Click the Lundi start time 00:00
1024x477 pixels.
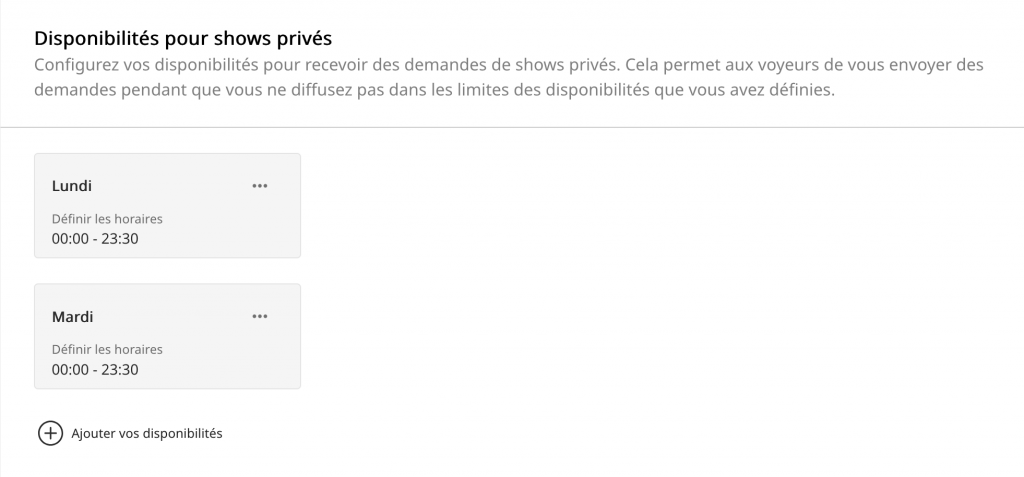(x=70, y=238)
